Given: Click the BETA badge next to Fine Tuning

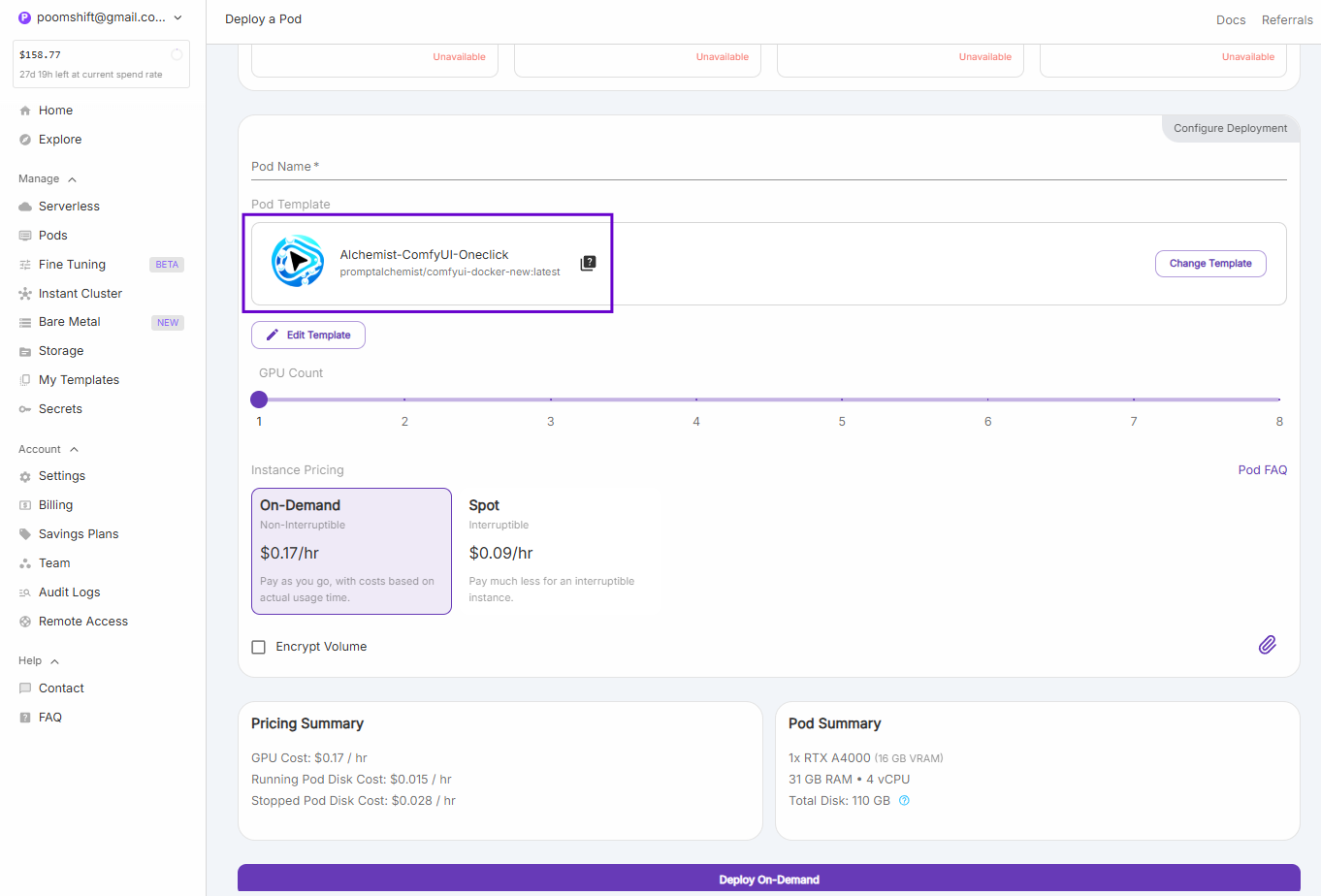Looking at the screenshot, I should [x=167, y=265].
